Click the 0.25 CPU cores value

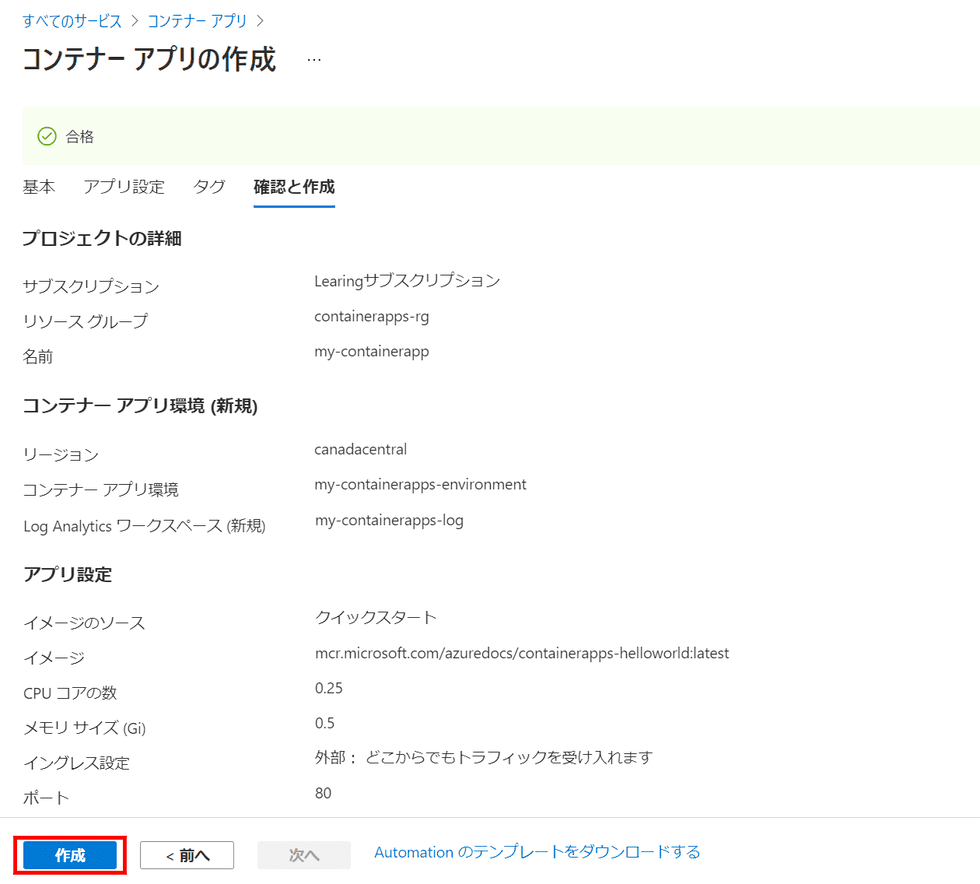tap(329, 688)
